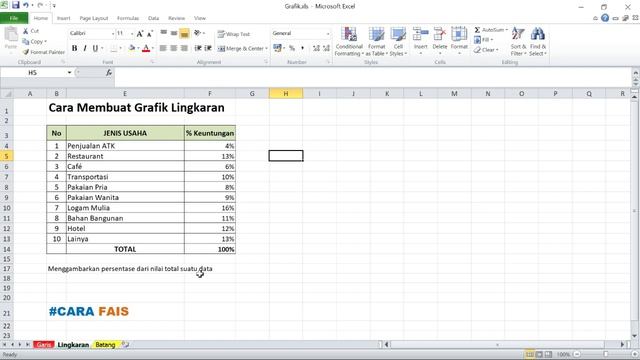The width and height of the screenshot is (640, 360).
Task: Open Conditional Formatting icon menu
Action: click(x=349, y=34)
